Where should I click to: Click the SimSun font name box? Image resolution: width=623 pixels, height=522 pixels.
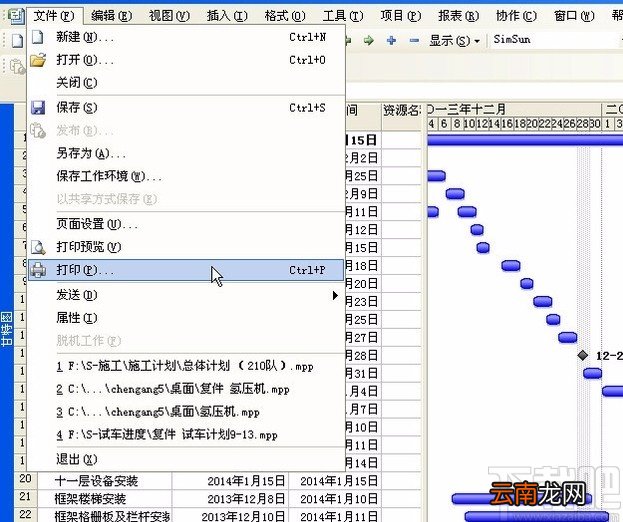pyautogui.click(x=556, y=40)
